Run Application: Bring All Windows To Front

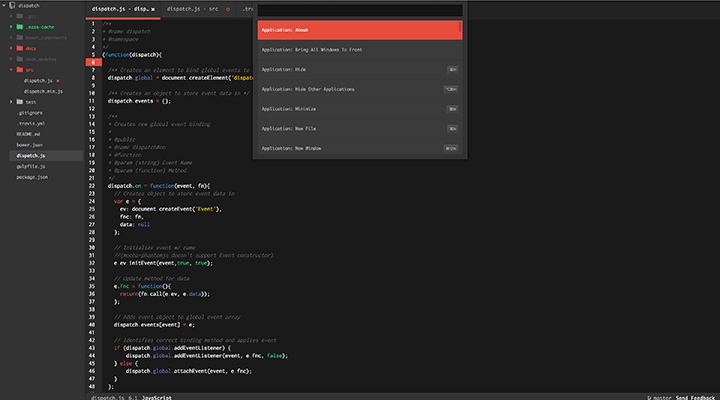(x=360, y=50)
